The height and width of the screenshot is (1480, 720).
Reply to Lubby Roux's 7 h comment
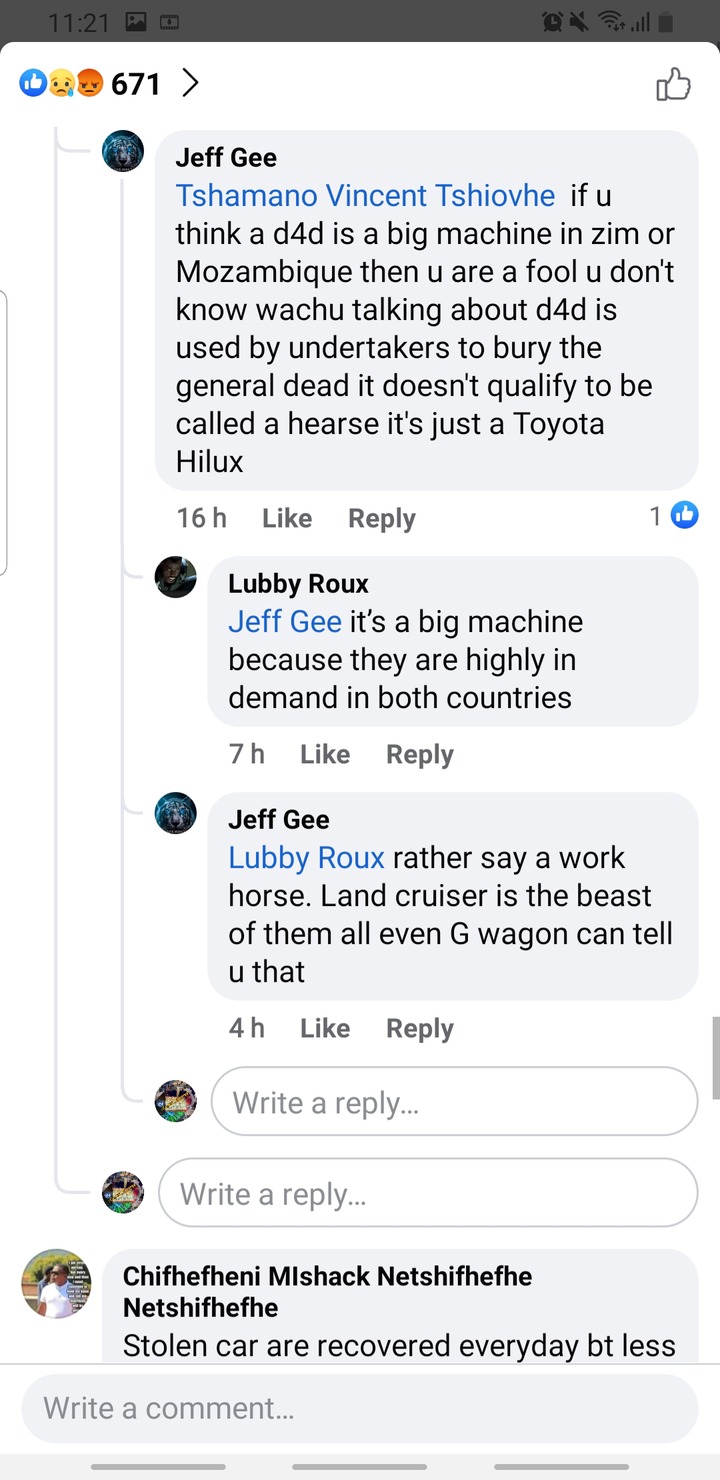(420, 754)
